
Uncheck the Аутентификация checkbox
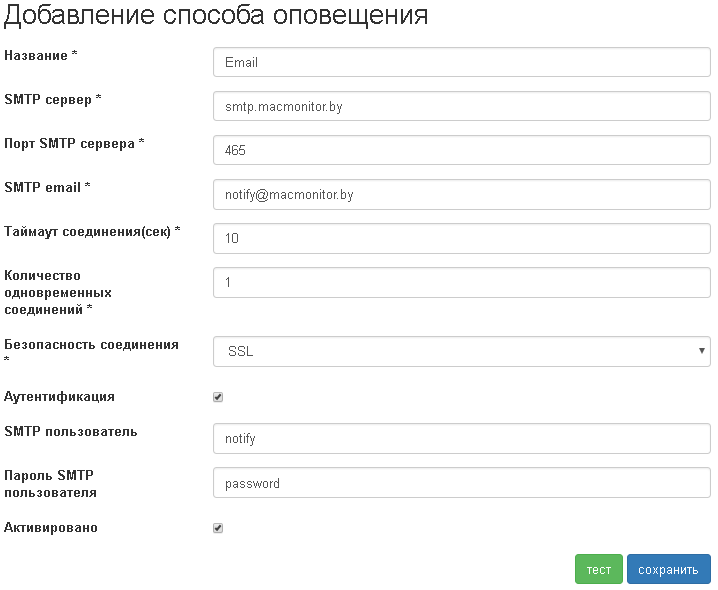pyautogui.click(x=218, y=397)
